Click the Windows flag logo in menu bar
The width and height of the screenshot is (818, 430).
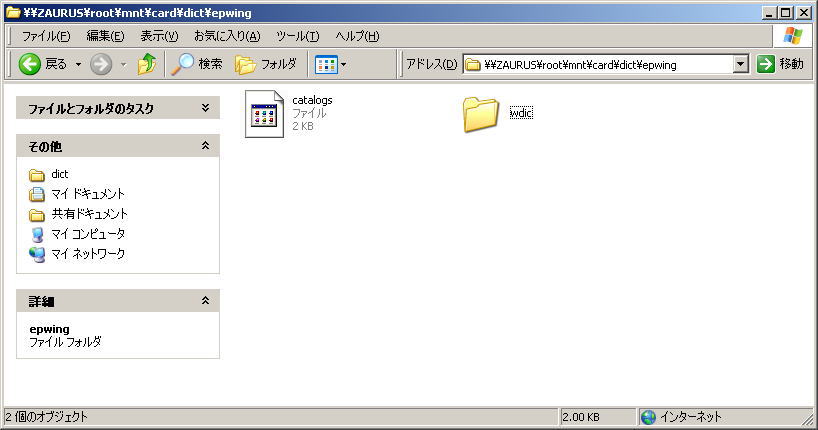(x=793, y=35)
